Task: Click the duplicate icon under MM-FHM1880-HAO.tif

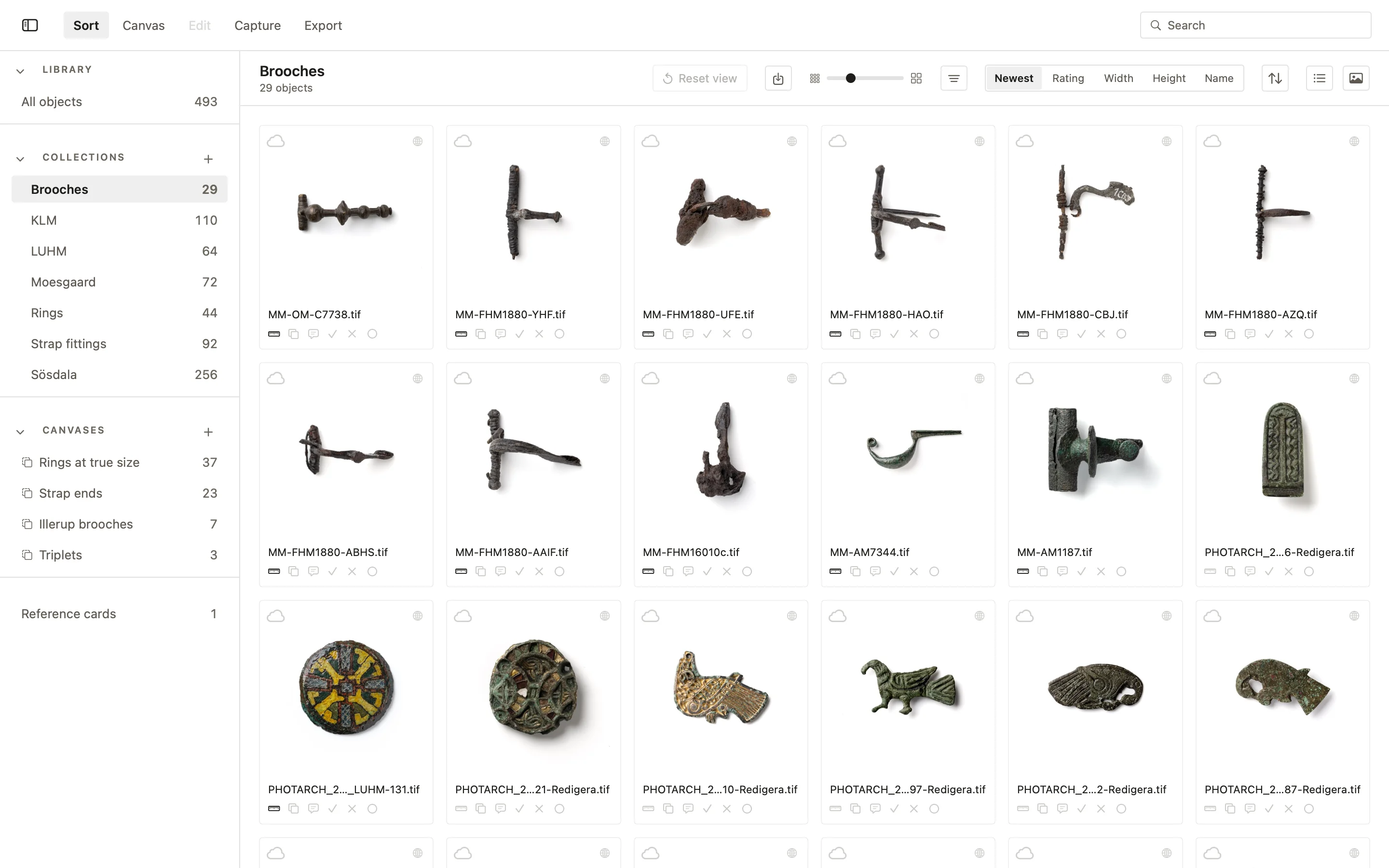Action: click(855, 334)
